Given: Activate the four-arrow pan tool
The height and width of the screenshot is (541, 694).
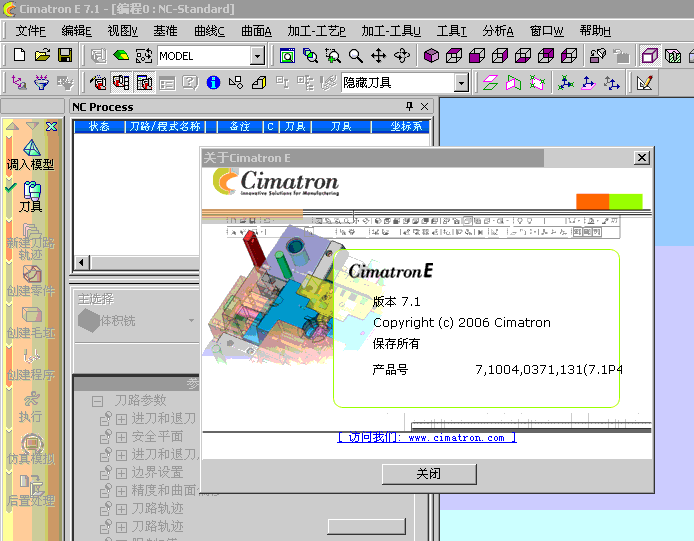Looking at the screenshot, I should 378,56.
